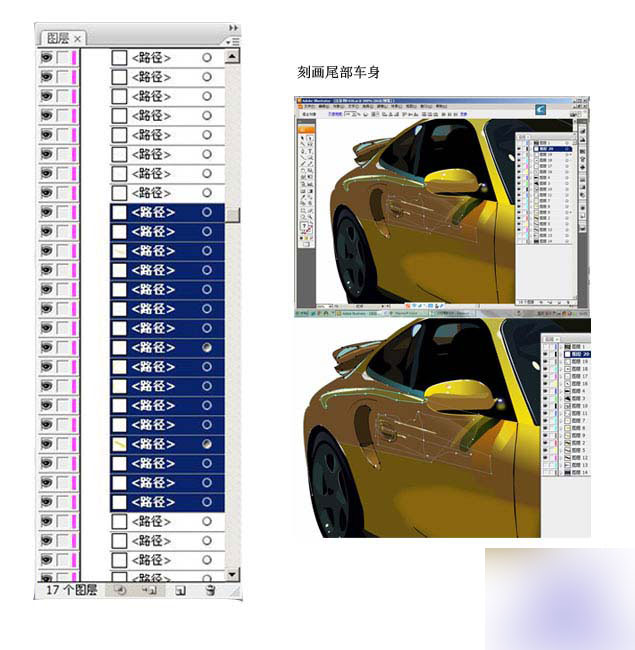Expand 图层 12 triangle in lower screenshot
Screen dimensions: 635x650
(561, 458)
